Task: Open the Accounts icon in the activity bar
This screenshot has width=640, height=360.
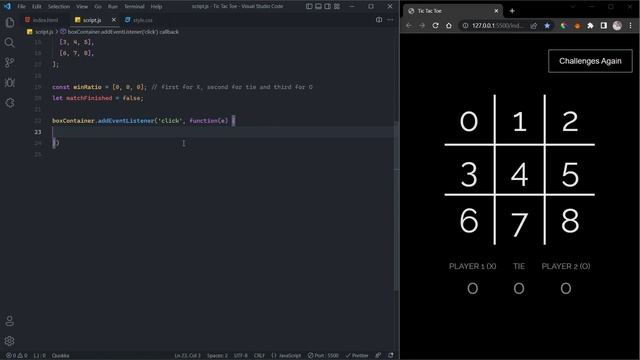Action: (x=9, y=321)
